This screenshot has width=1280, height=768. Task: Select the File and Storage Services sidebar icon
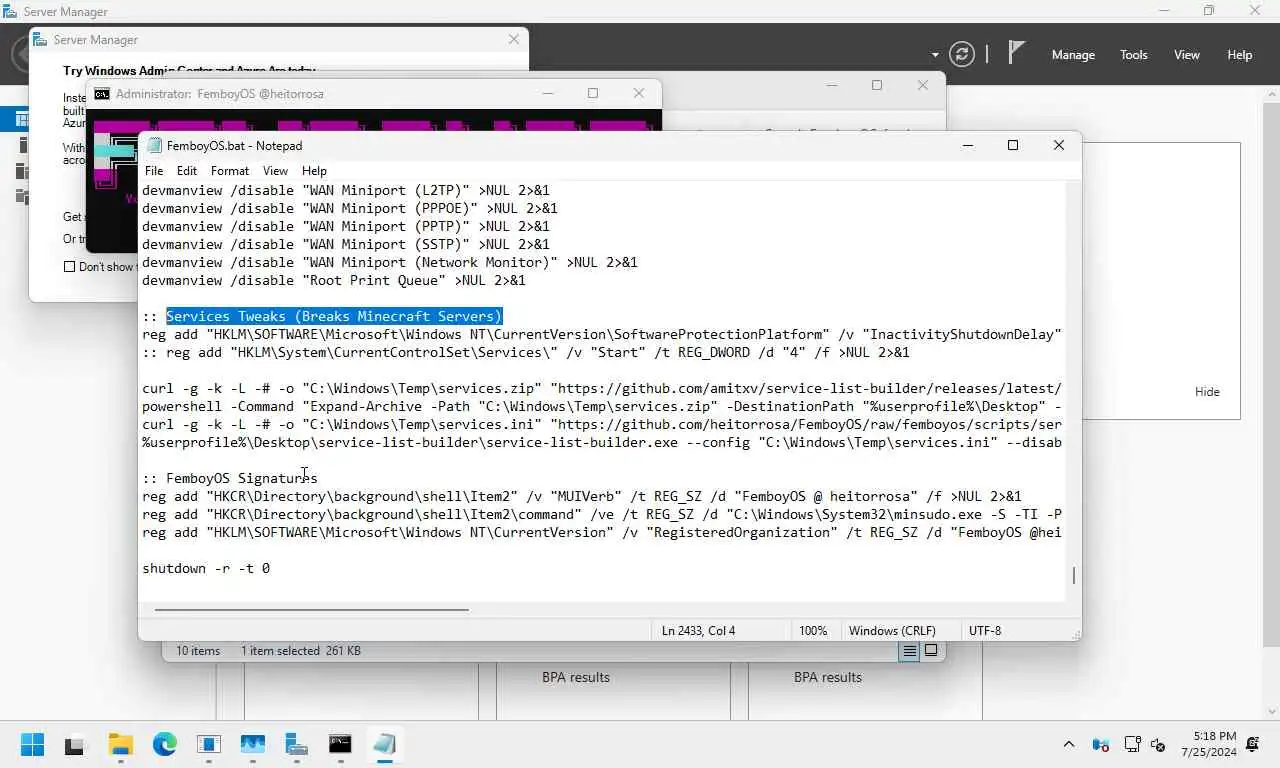(x=22, y=196)
